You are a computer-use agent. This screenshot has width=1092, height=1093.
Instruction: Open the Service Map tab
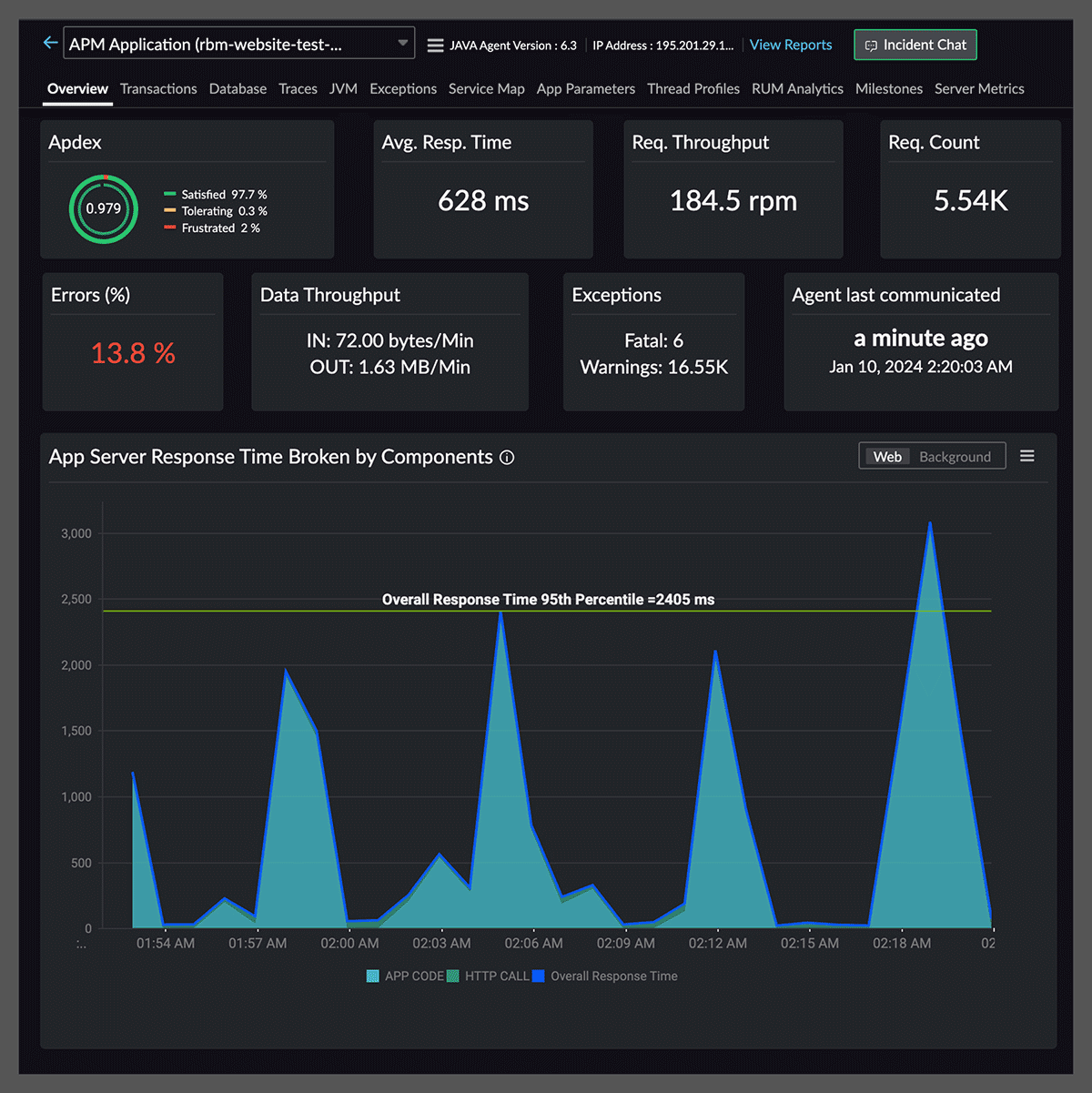click(x=487, y=89)
